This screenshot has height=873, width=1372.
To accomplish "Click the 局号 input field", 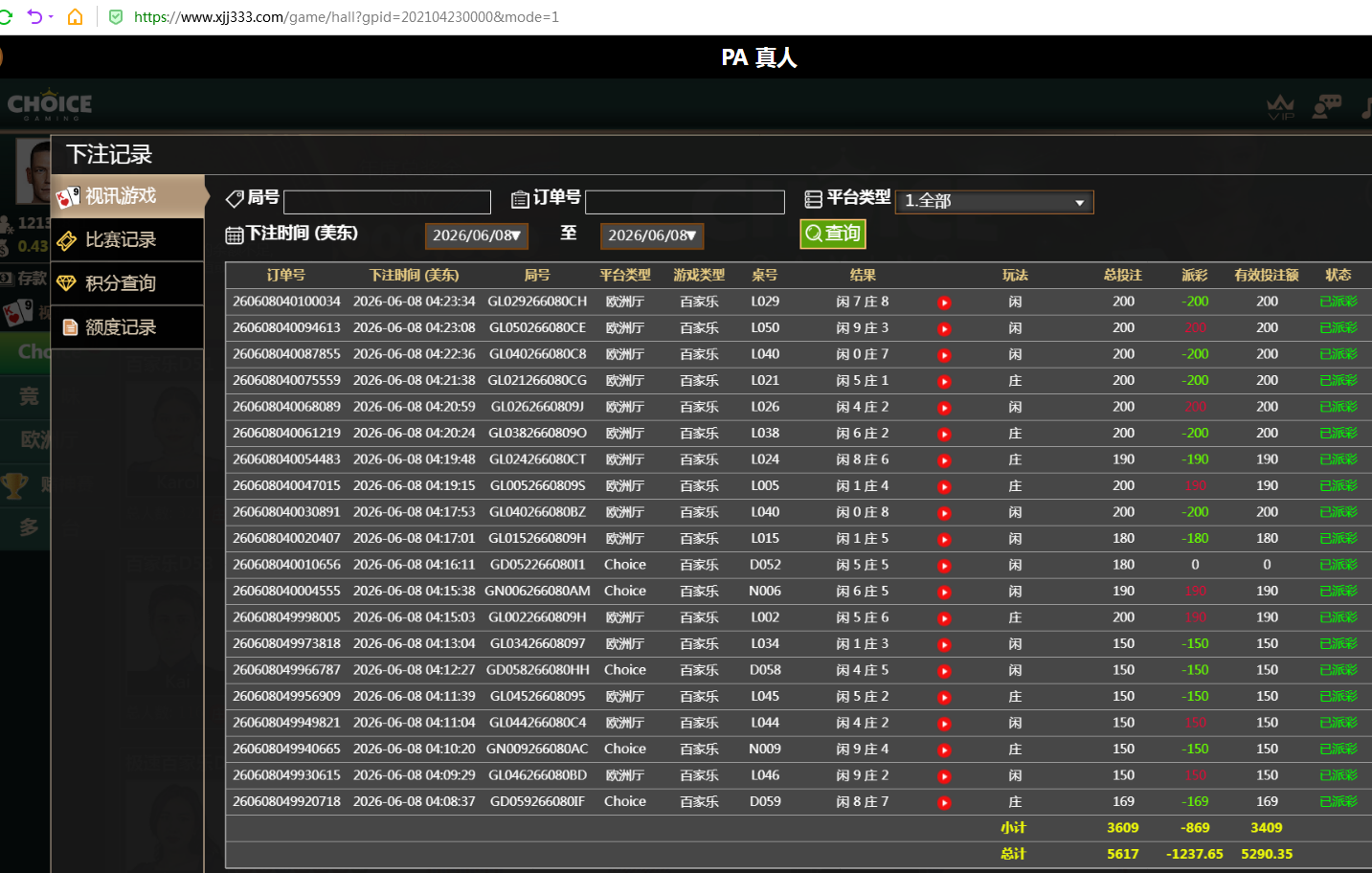I will [387, 201].
